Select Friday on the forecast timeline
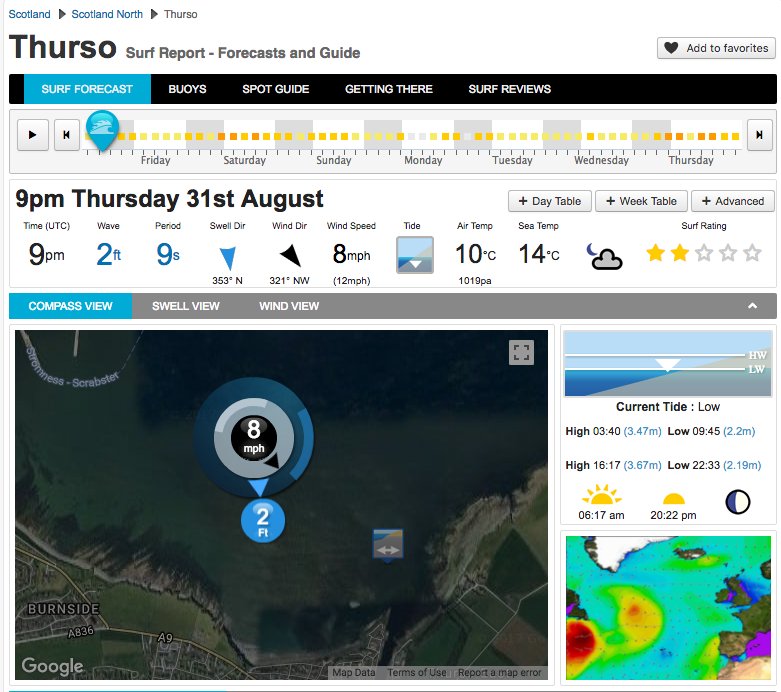Screen dimensions: 781x692 155,160
